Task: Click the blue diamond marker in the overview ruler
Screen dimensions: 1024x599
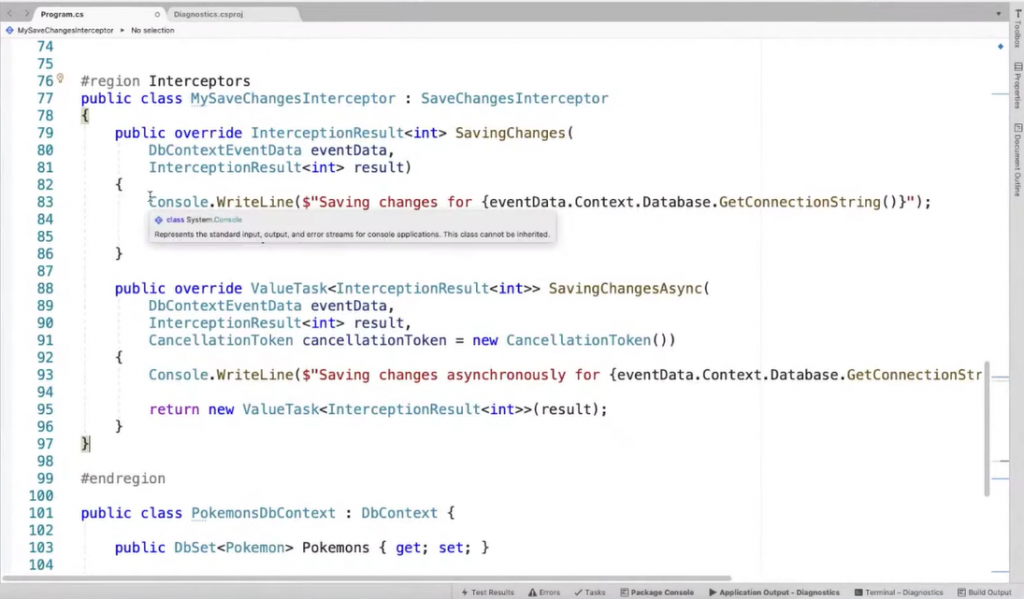Action: tap(1000, 46)
